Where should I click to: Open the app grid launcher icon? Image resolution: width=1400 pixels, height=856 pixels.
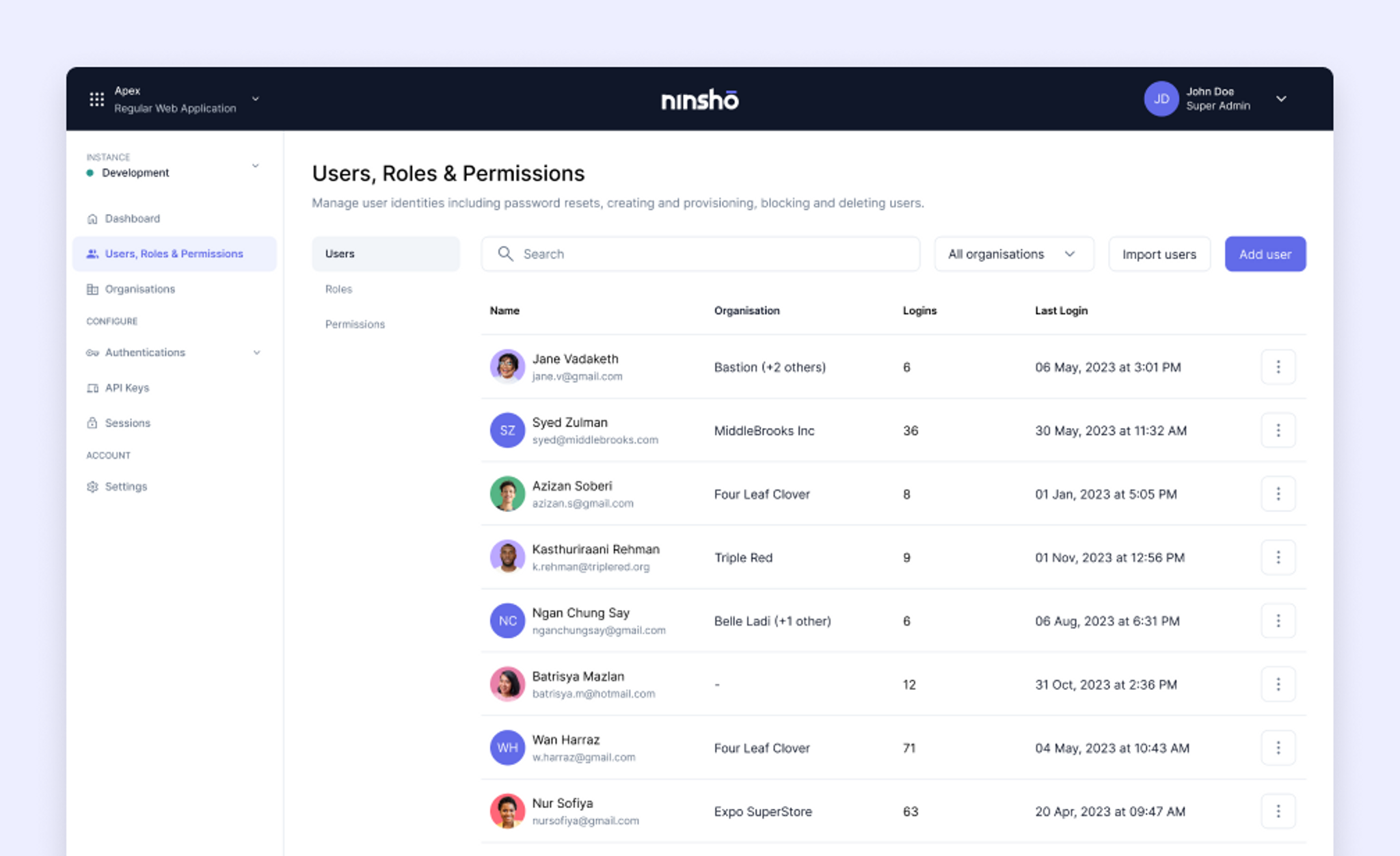click(x=96, y=99)
